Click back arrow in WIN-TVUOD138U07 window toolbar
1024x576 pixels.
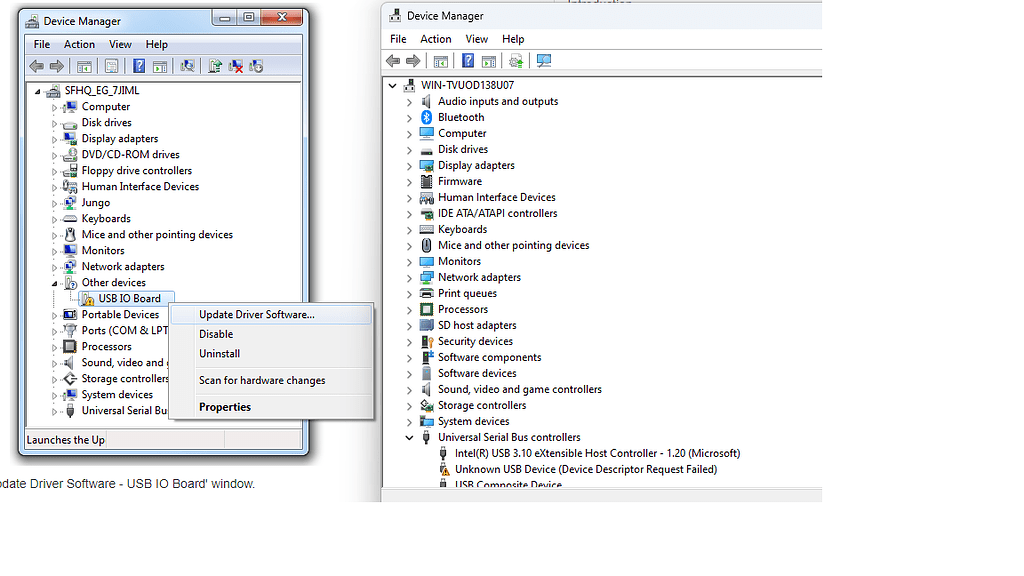[x=393, y=61]
